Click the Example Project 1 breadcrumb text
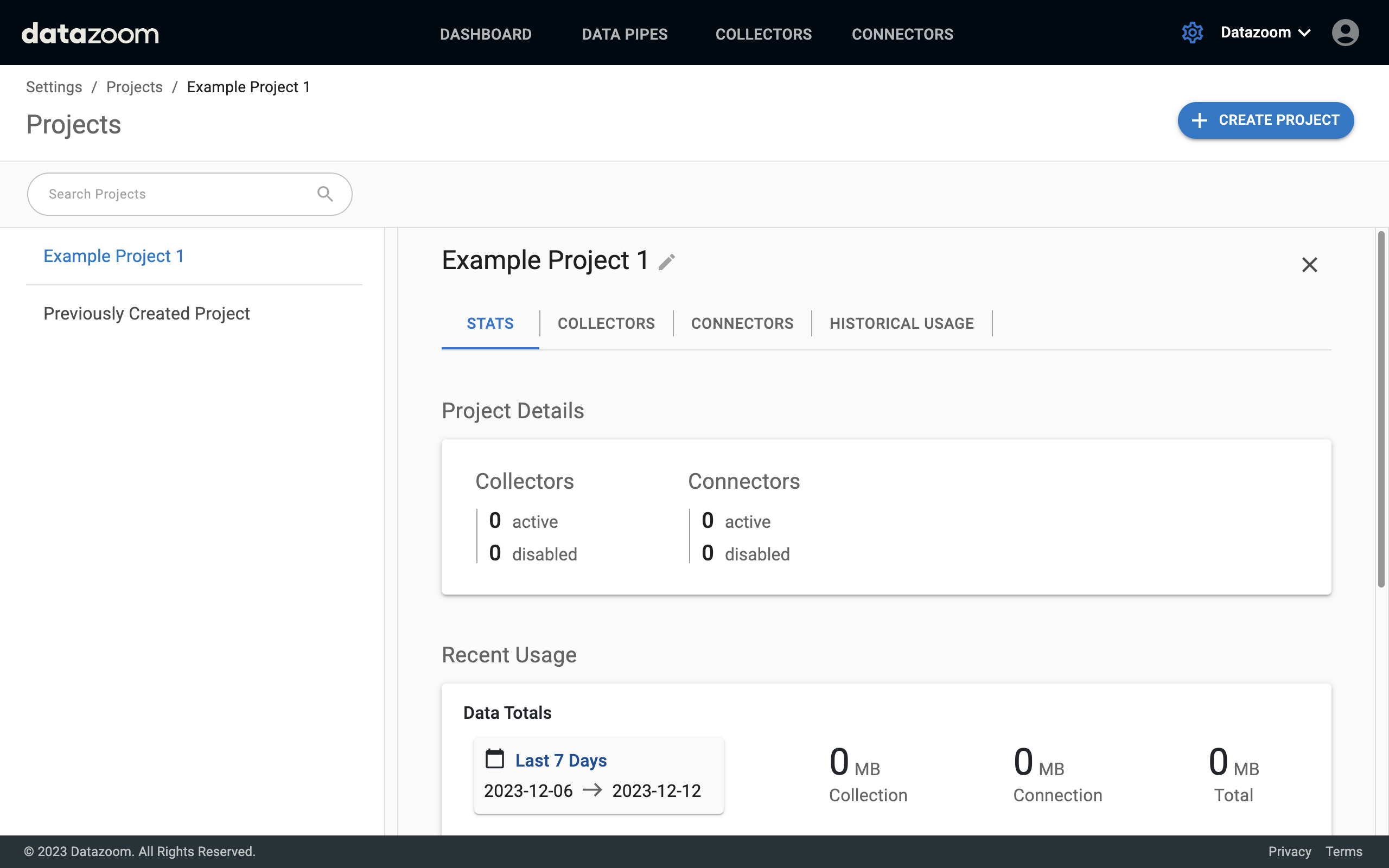Image resolution: width=1389 pixels, height=868 pixels. (249, 87)
